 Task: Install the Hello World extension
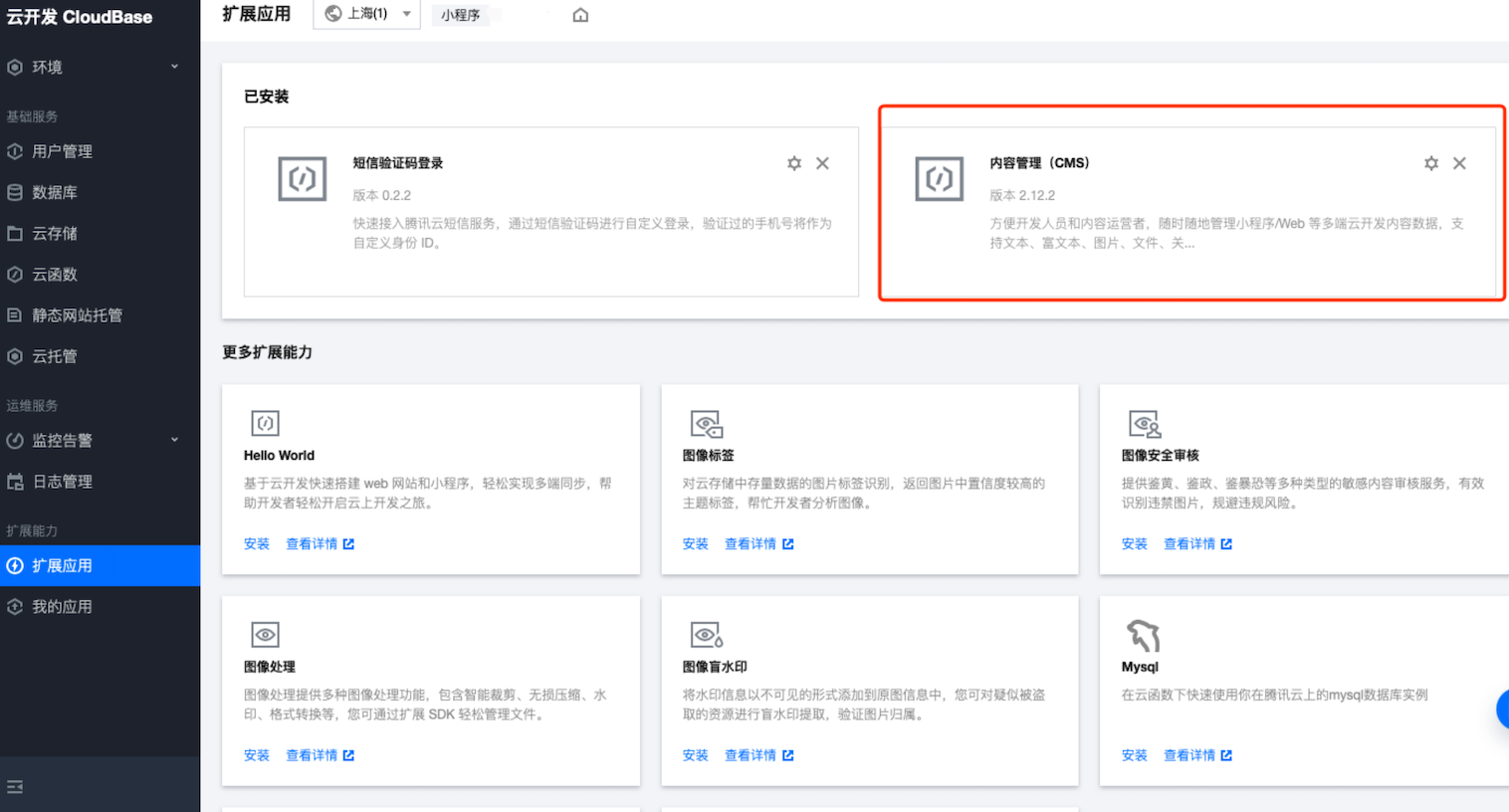[x=257, y=544]
